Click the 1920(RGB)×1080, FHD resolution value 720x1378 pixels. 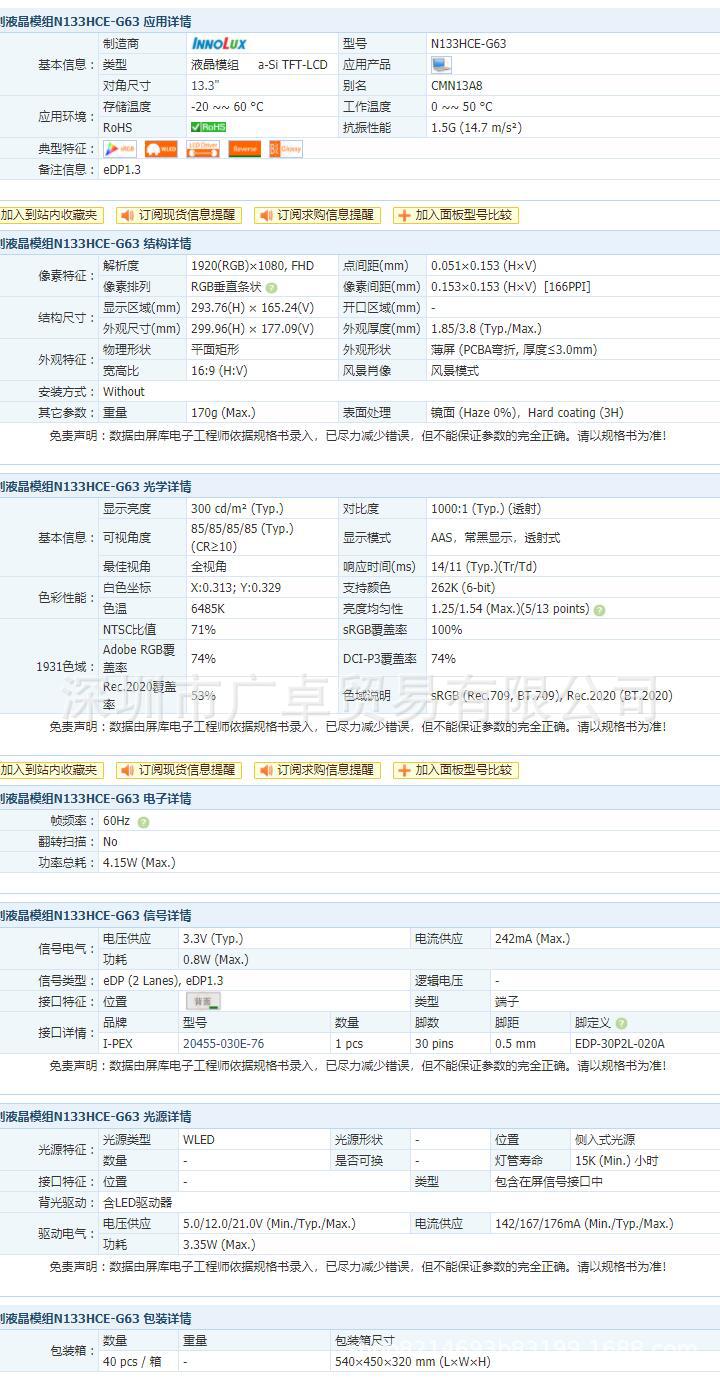click(x=252, y=266)
